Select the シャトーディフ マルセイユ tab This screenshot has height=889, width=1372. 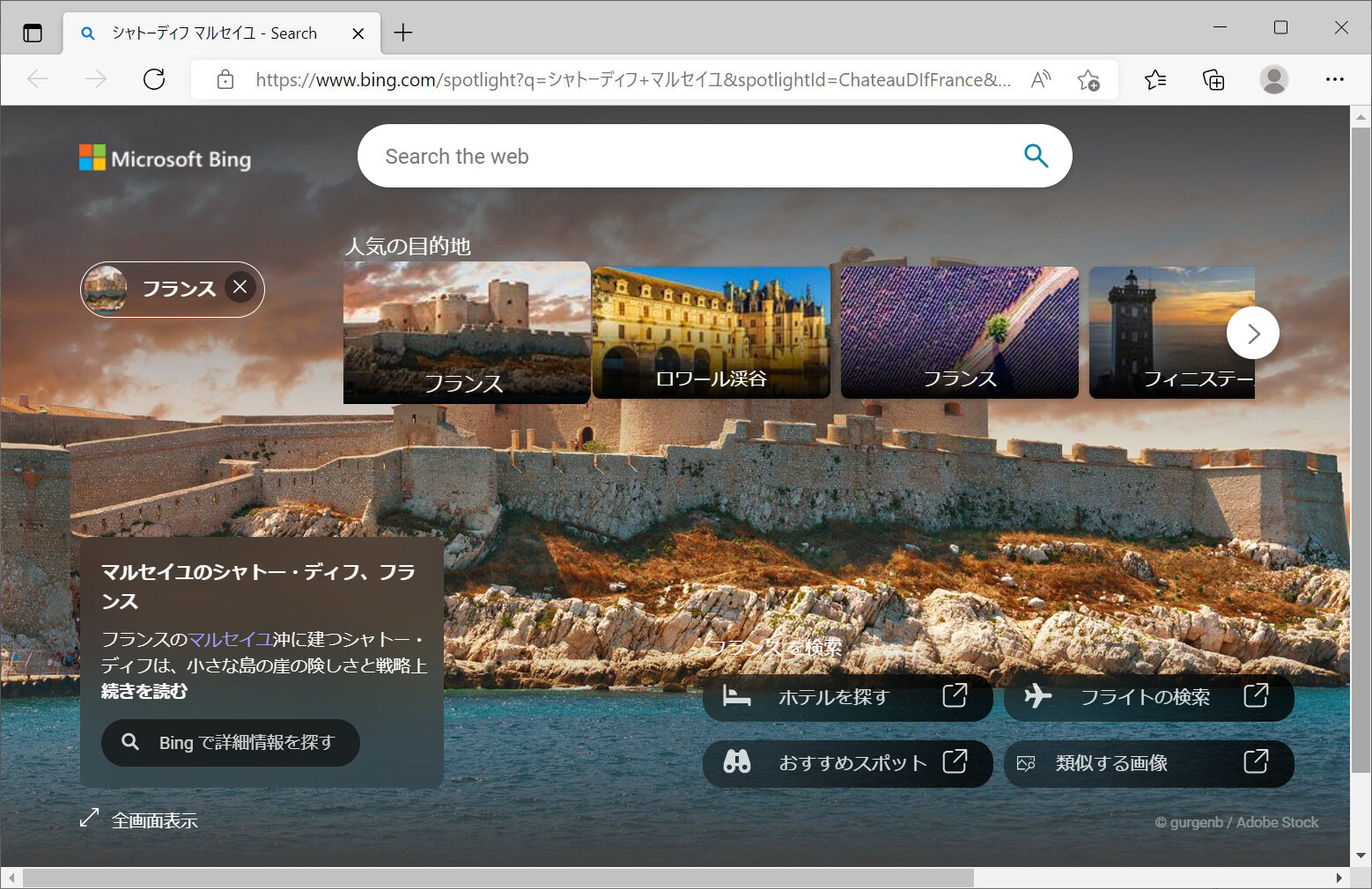[213, 33]
